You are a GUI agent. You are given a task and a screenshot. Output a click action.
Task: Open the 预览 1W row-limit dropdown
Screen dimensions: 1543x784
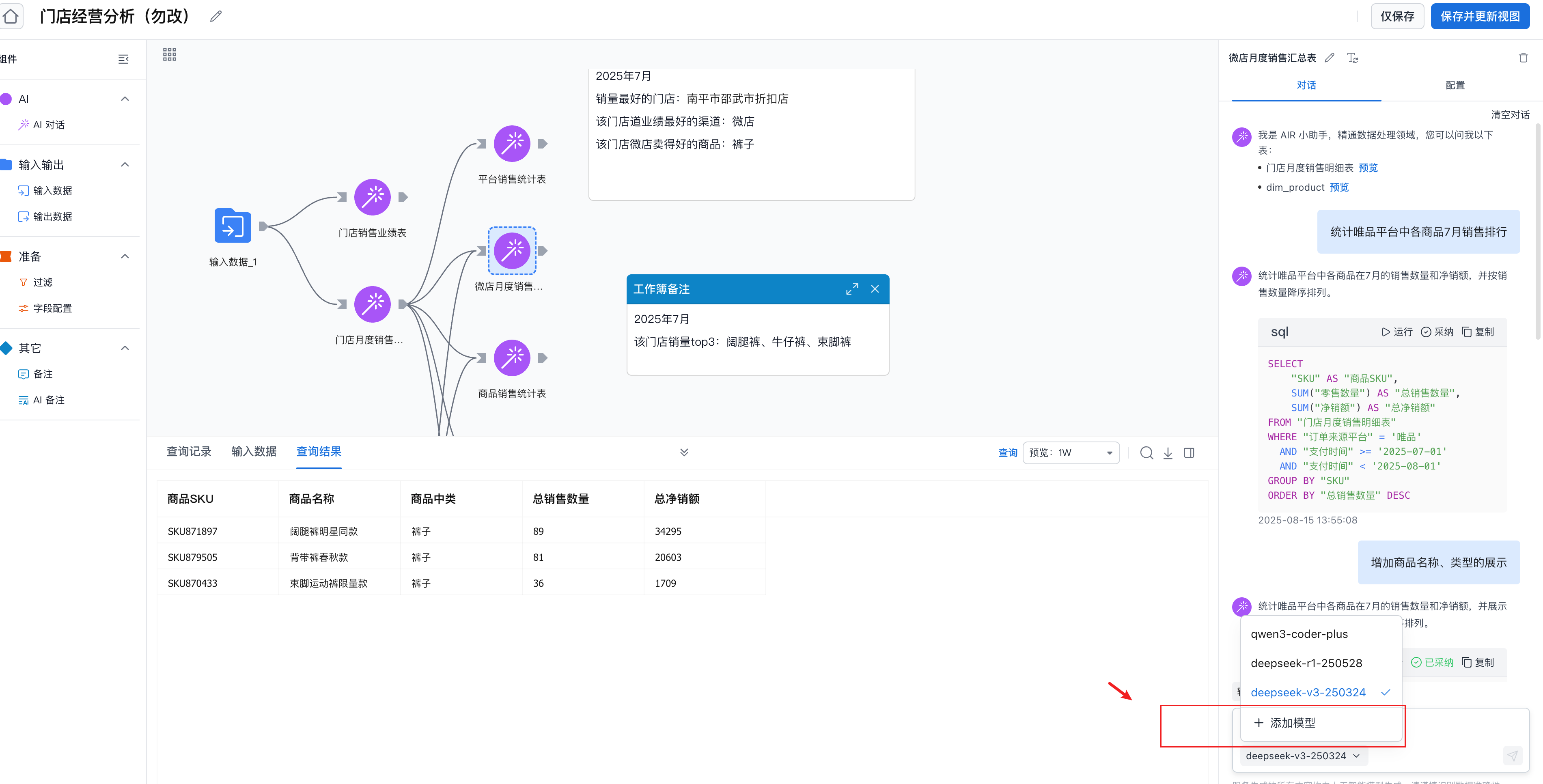point(1070,453)
